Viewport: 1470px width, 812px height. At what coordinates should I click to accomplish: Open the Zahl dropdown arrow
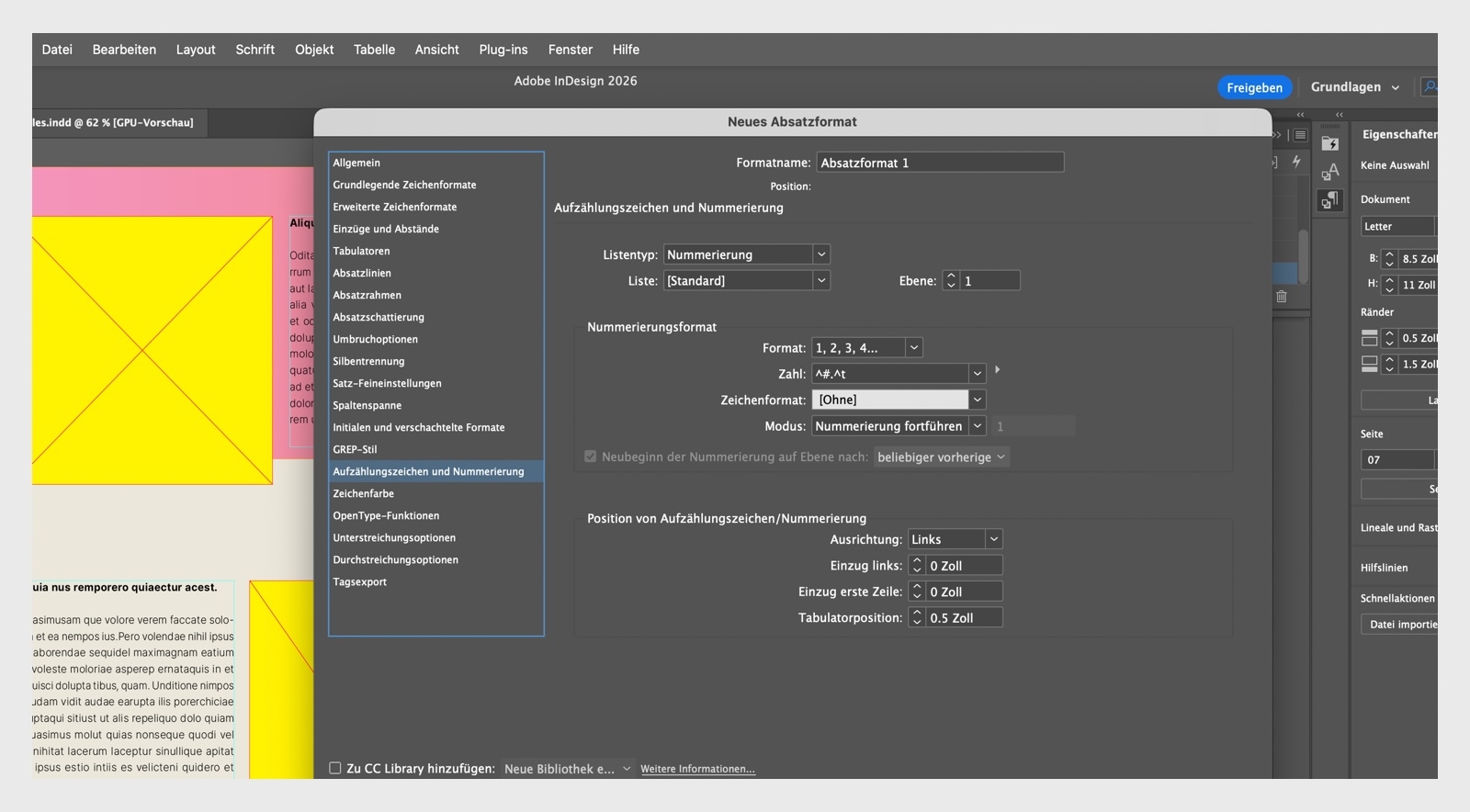click(978, 374)
